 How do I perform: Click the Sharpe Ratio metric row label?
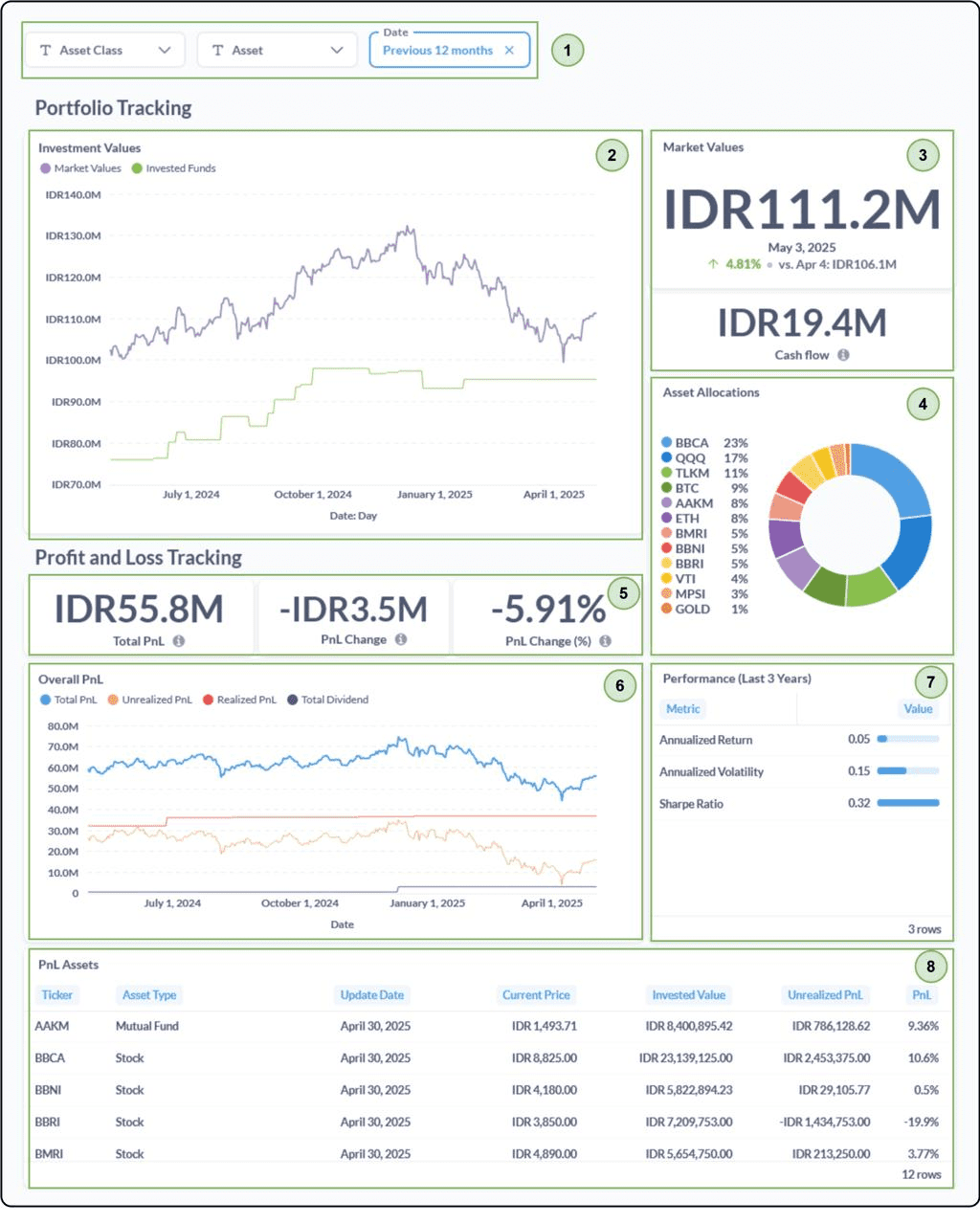(x=691, y=804)
